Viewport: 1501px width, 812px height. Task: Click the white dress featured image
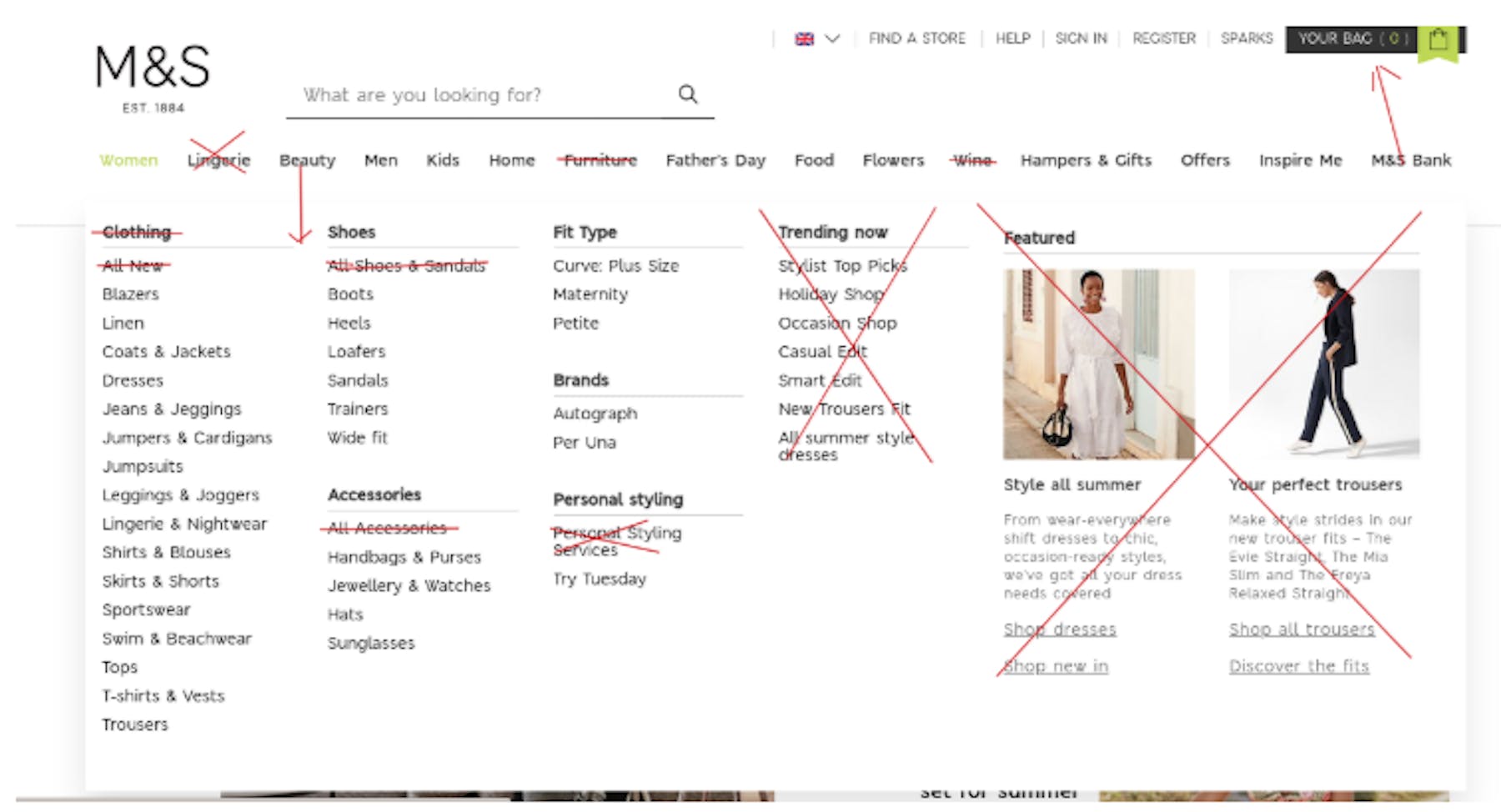1098,363
